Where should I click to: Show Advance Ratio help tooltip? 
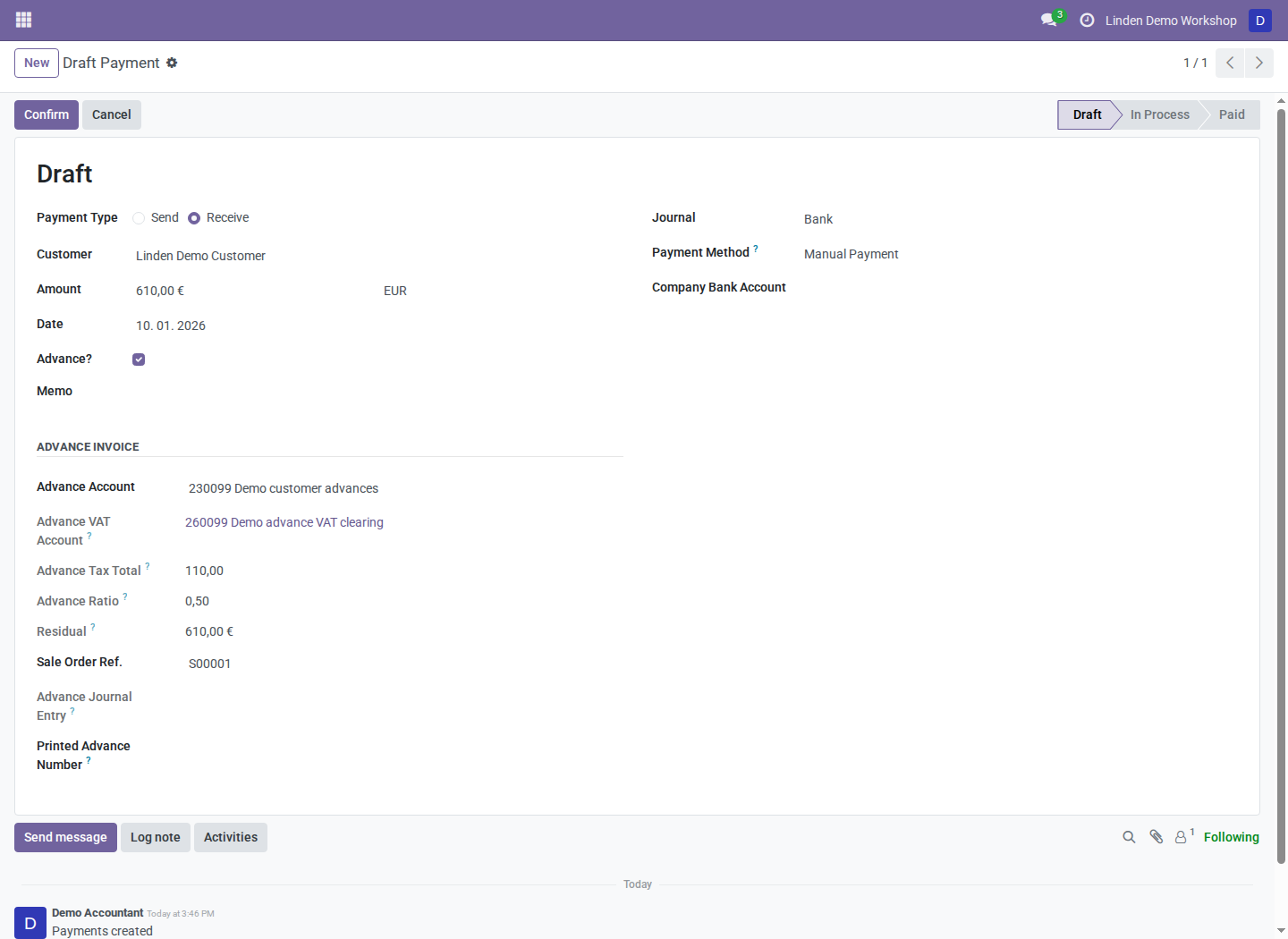(125, 597)
